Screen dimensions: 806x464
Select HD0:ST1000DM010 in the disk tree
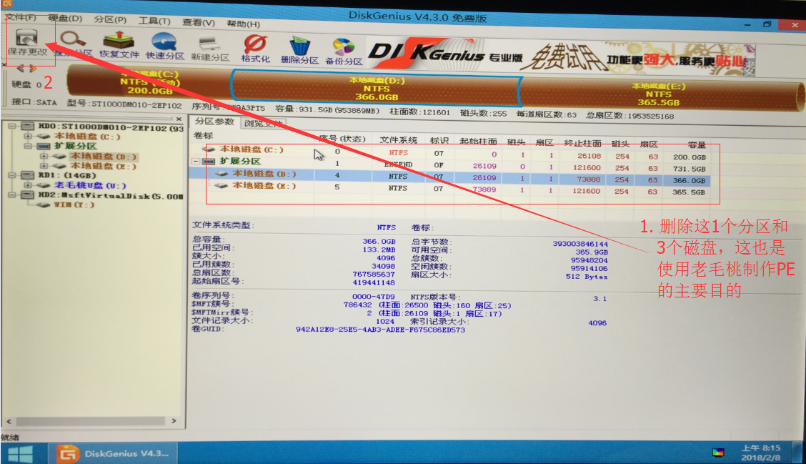(111, 127)
